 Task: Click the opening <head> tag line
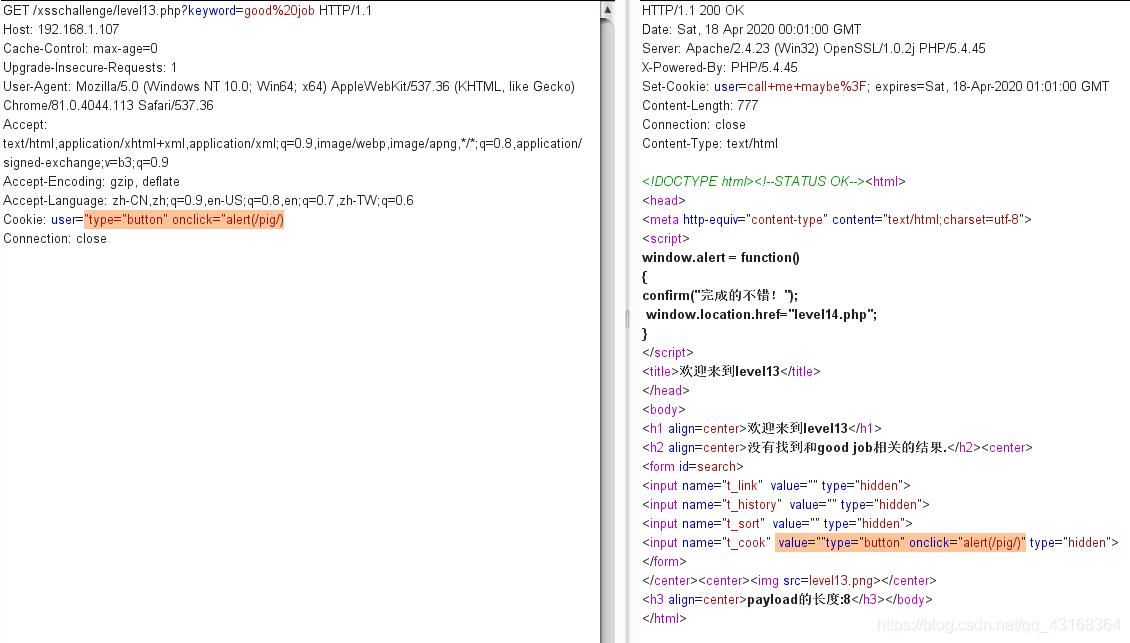(x=664, y=200)
